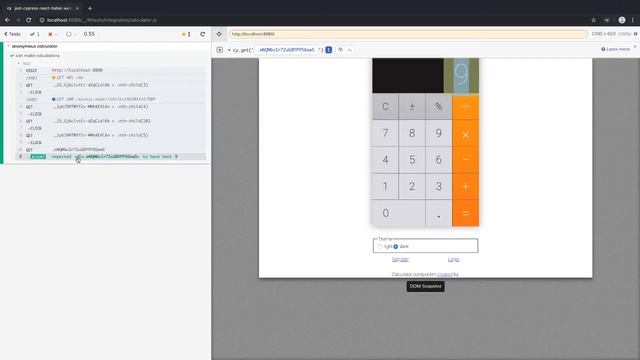Click the calculator decimal point key

(x=438, y=213)
